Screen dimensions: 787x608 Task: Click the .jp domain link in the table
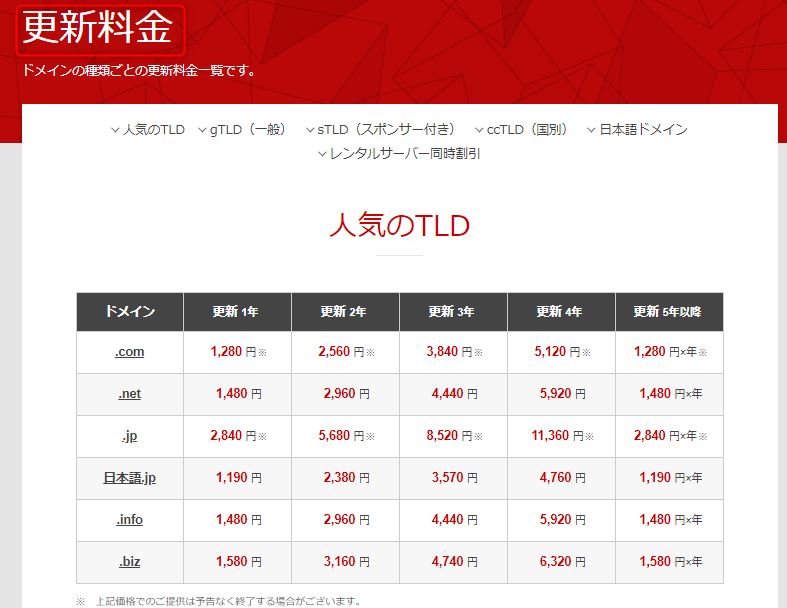(130, 436)
